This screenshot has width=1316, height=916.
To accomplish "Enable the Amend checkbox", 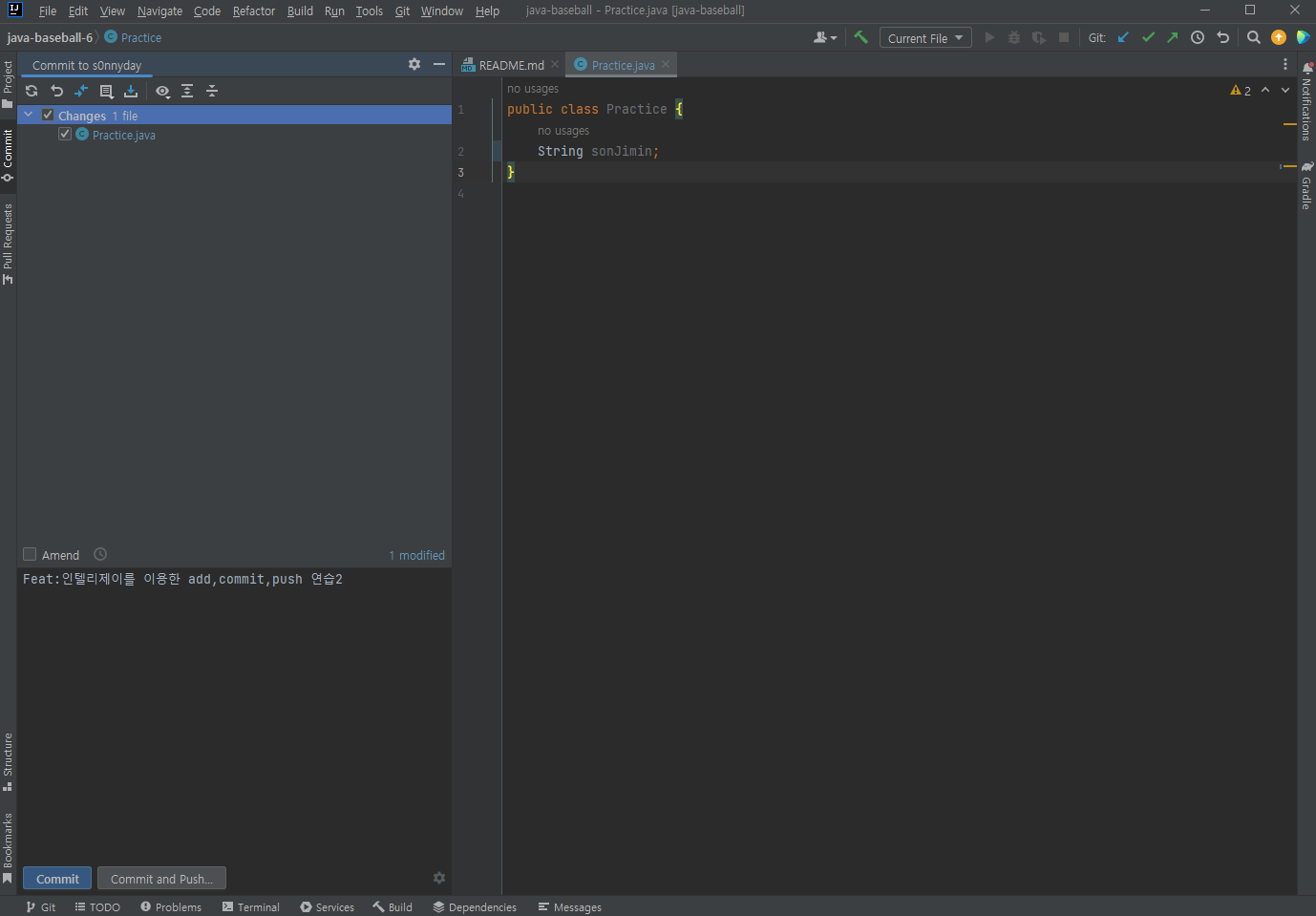I will (30, 554).
